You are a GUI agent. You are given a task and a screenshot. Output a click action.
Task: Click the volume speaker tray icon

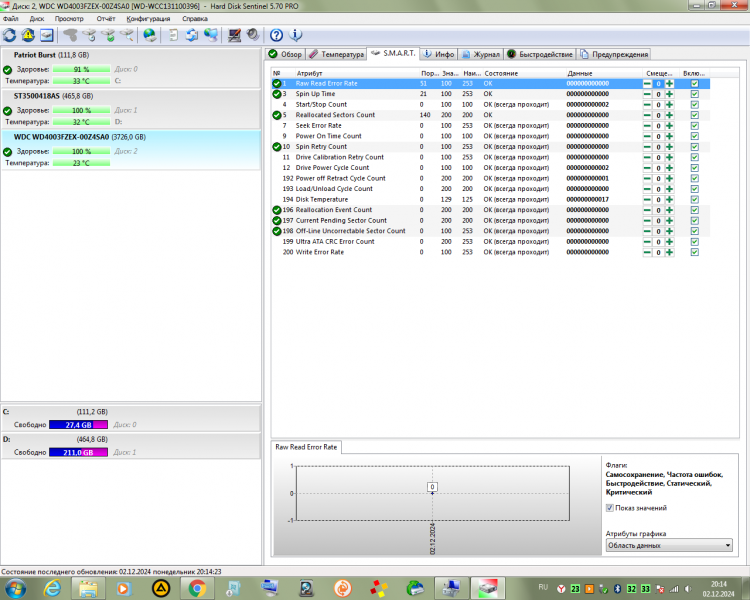tap(688, 589)
